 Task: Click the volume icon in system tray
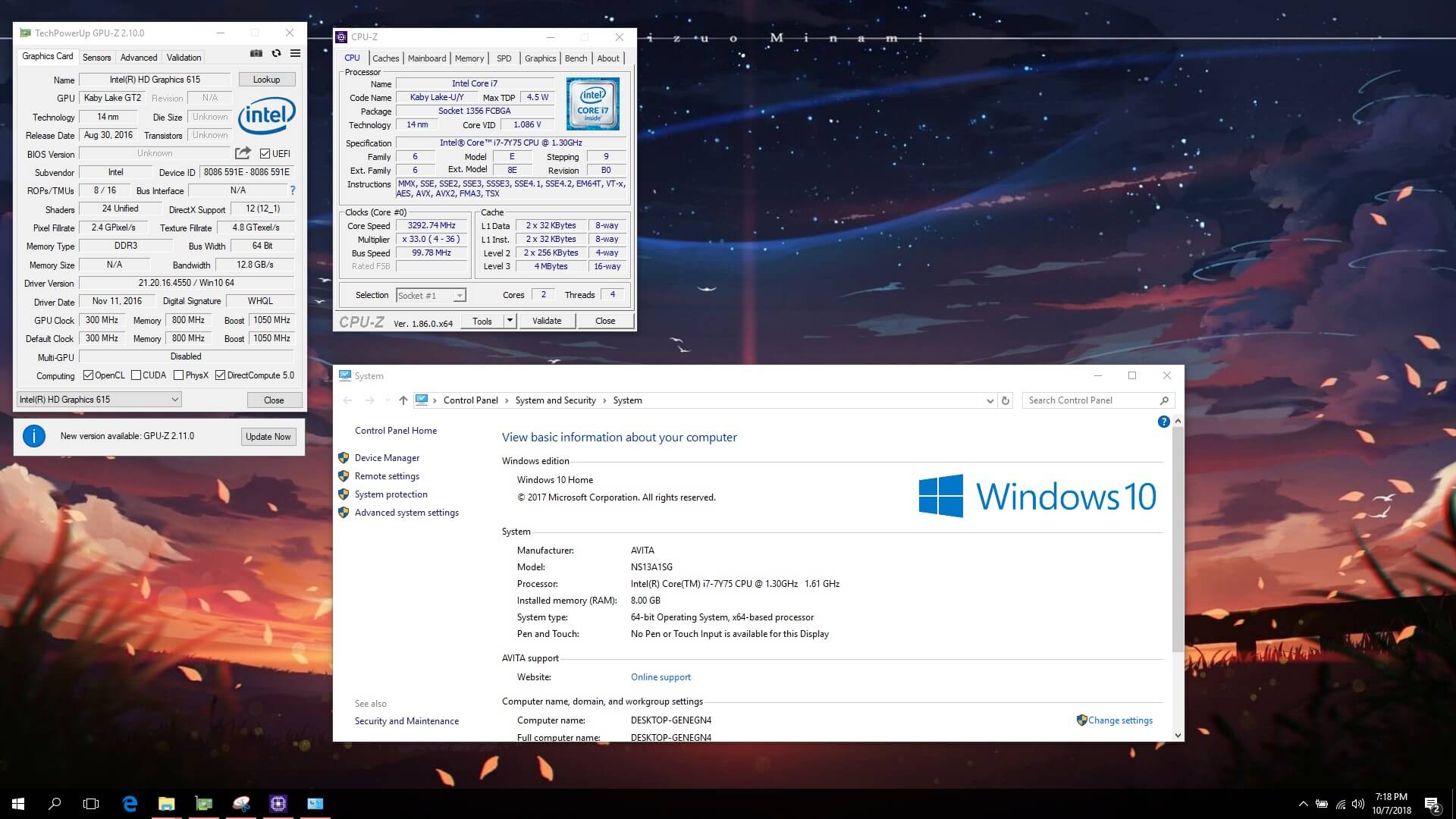[x=1357, y=804]
